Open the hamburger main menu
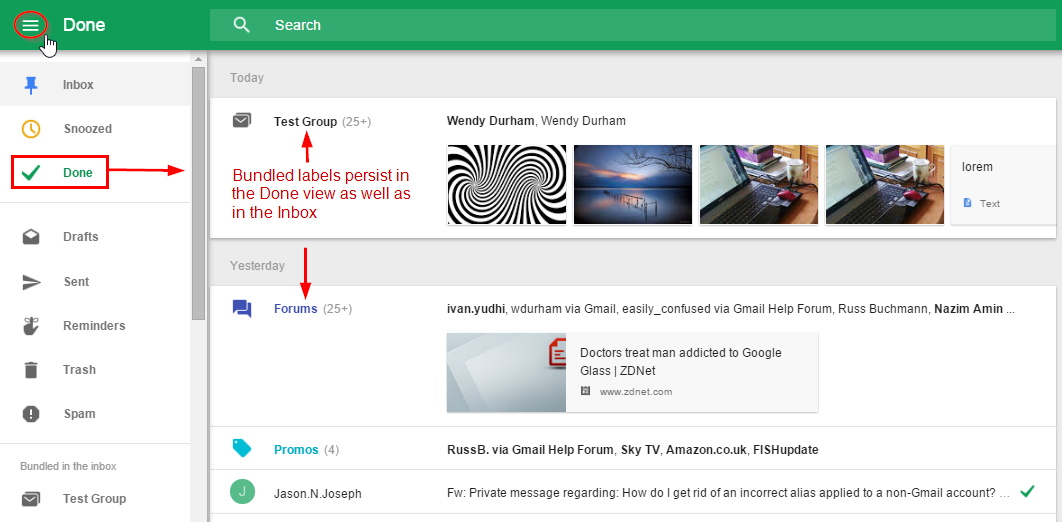Viewport: 1062px width, 522px height. 30,25
